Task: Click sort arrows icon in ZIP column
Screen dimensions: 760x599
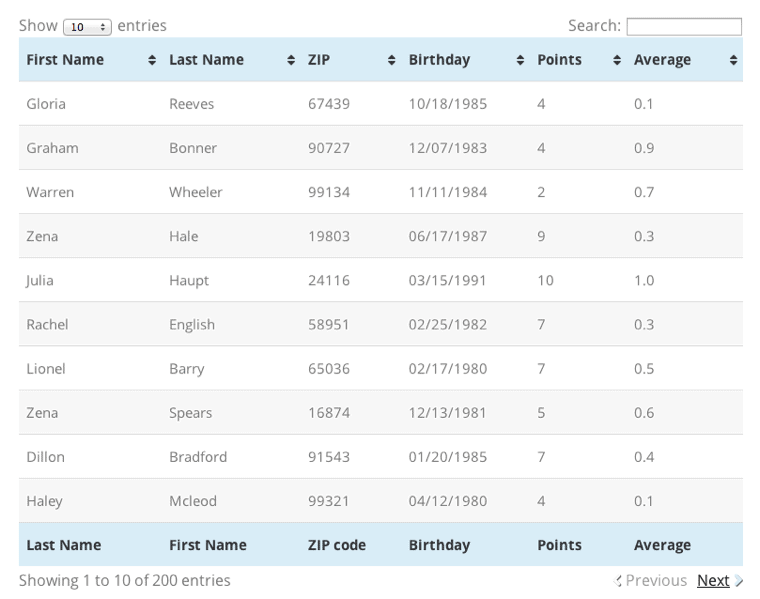Action: tap(391, 61)
